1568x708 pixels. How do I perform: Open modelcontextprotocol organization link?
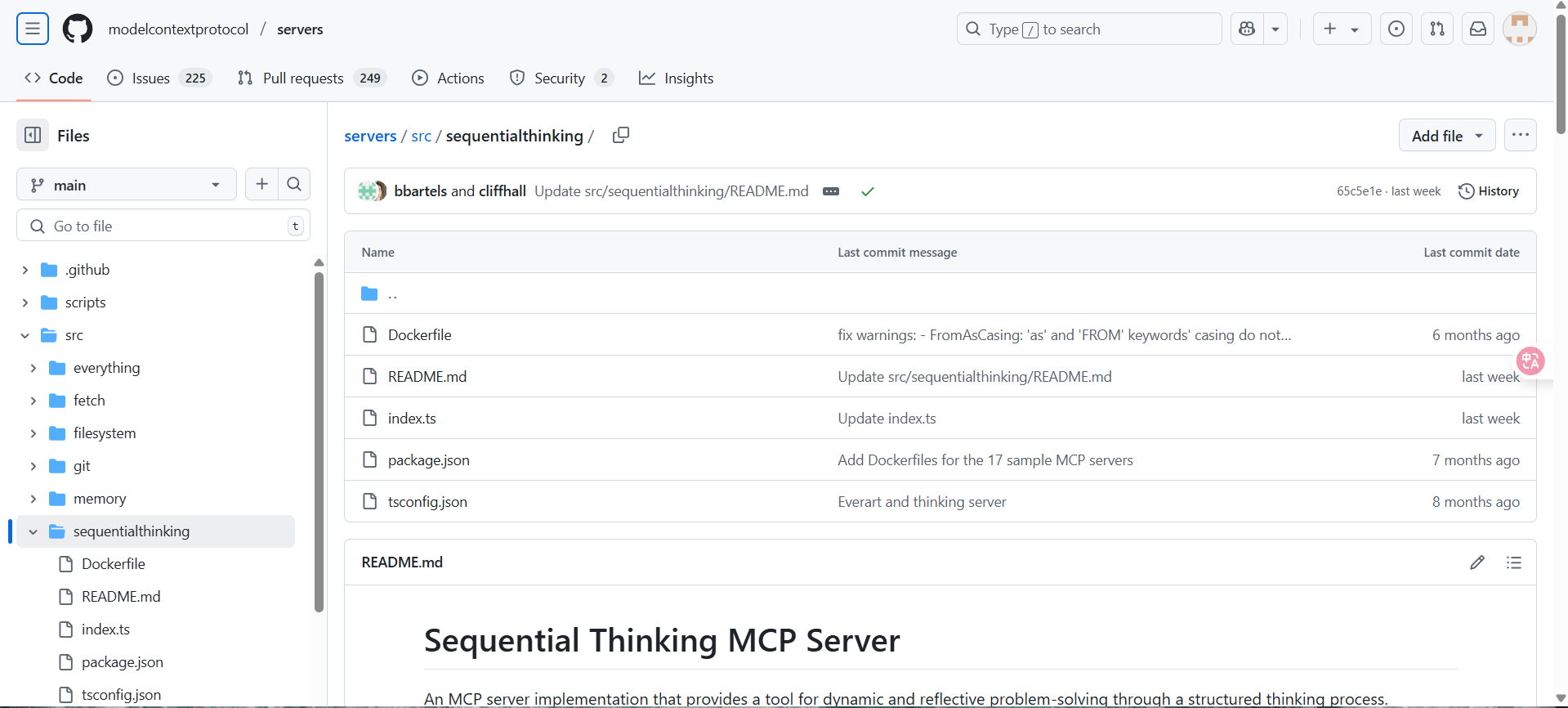click(x=178, y=29)
